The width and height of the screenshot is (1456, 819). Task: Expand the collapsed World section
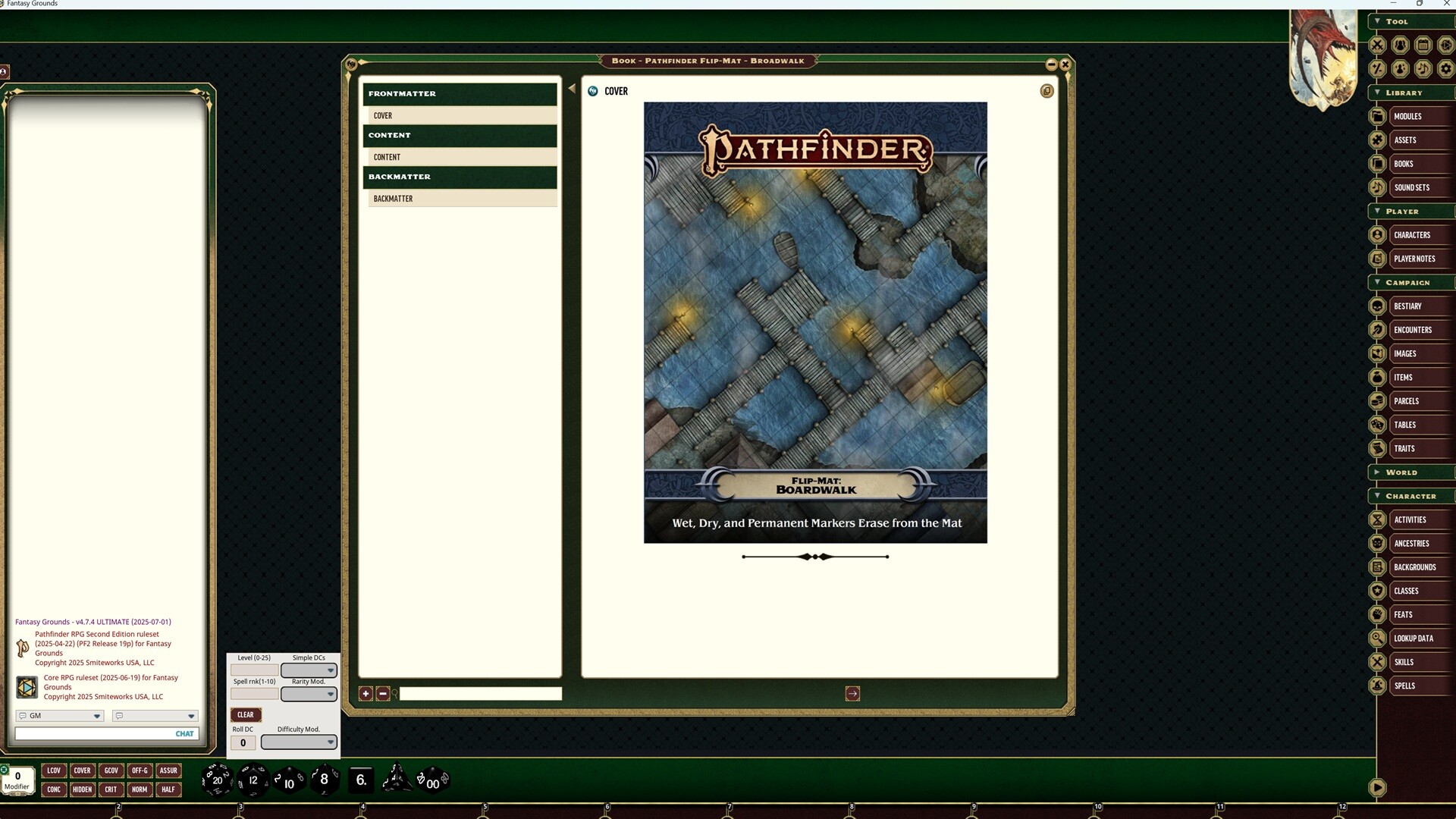point(1378,472)
